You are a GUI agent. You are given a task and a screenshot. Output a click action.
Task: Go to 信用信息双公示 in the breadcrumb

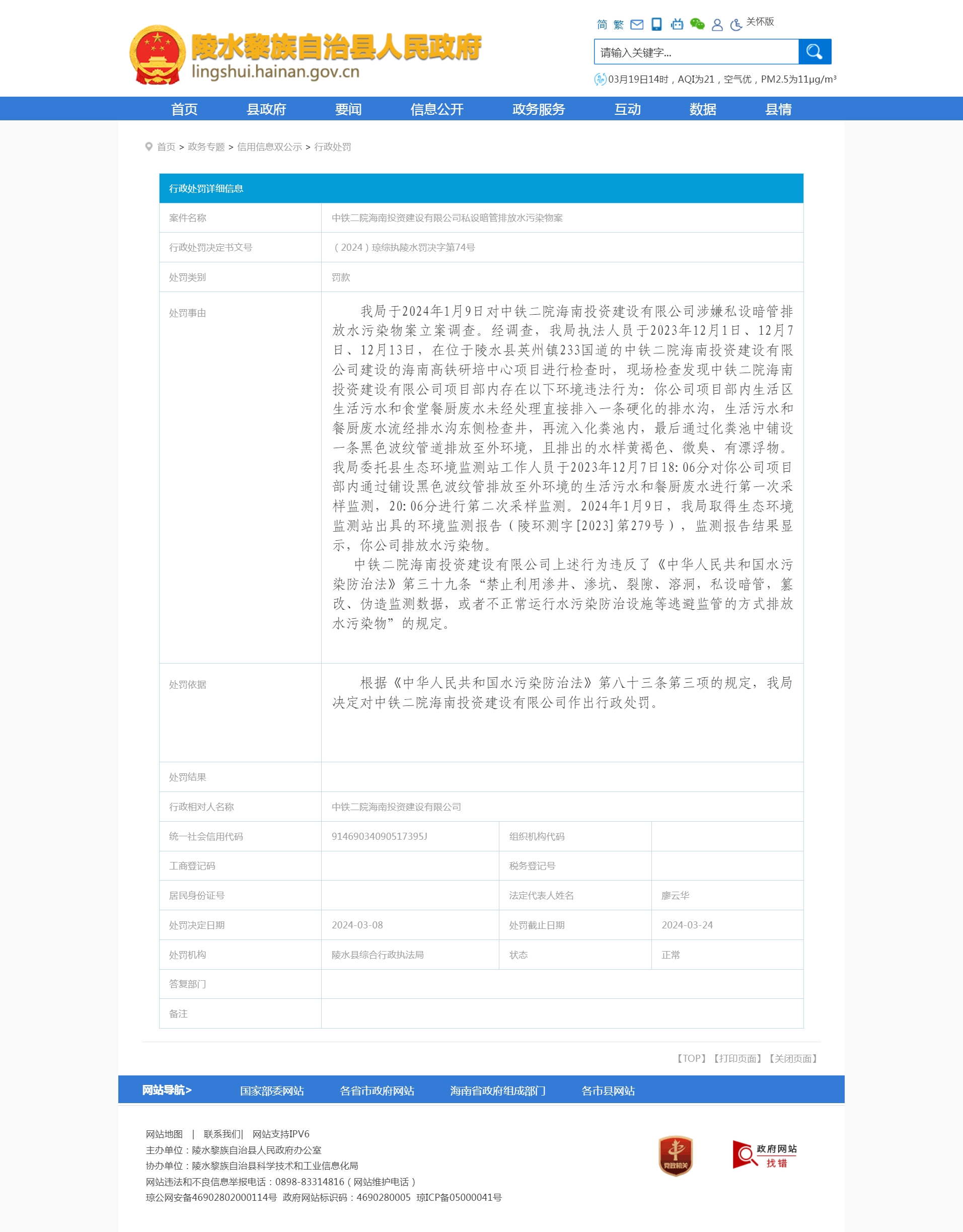(269, 147)
